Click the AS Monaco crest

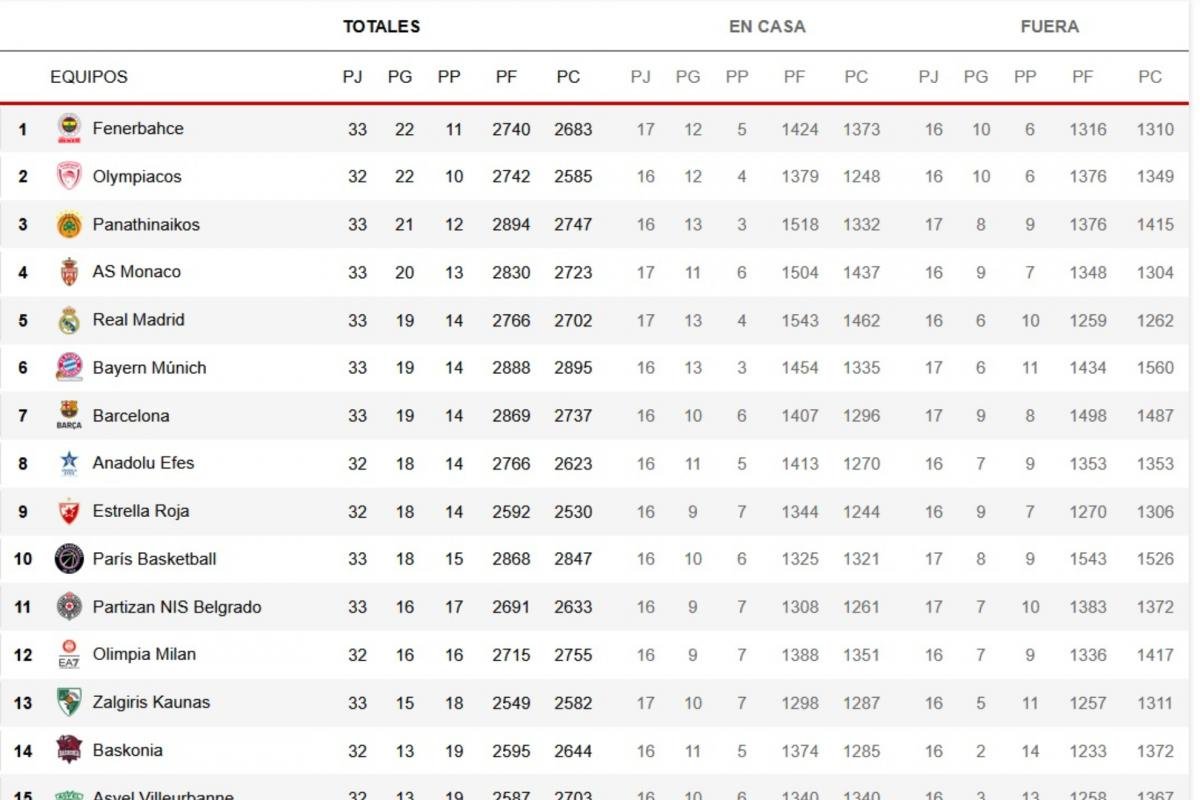(69, 272)
